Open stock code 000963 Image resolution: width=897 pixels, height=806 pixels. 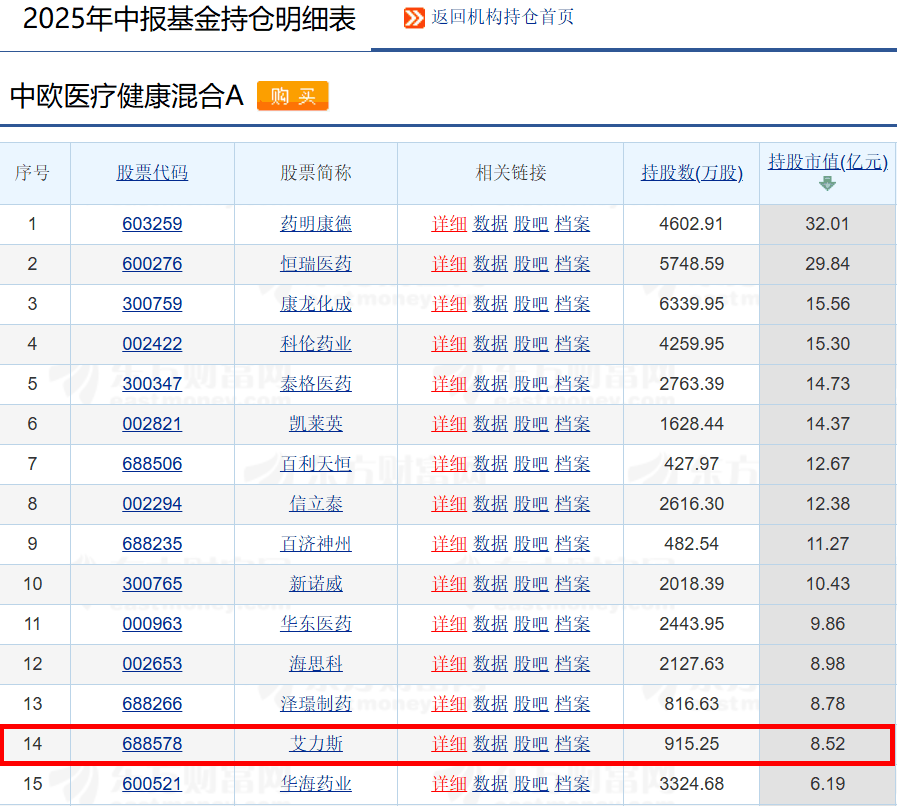pos(152,624)
